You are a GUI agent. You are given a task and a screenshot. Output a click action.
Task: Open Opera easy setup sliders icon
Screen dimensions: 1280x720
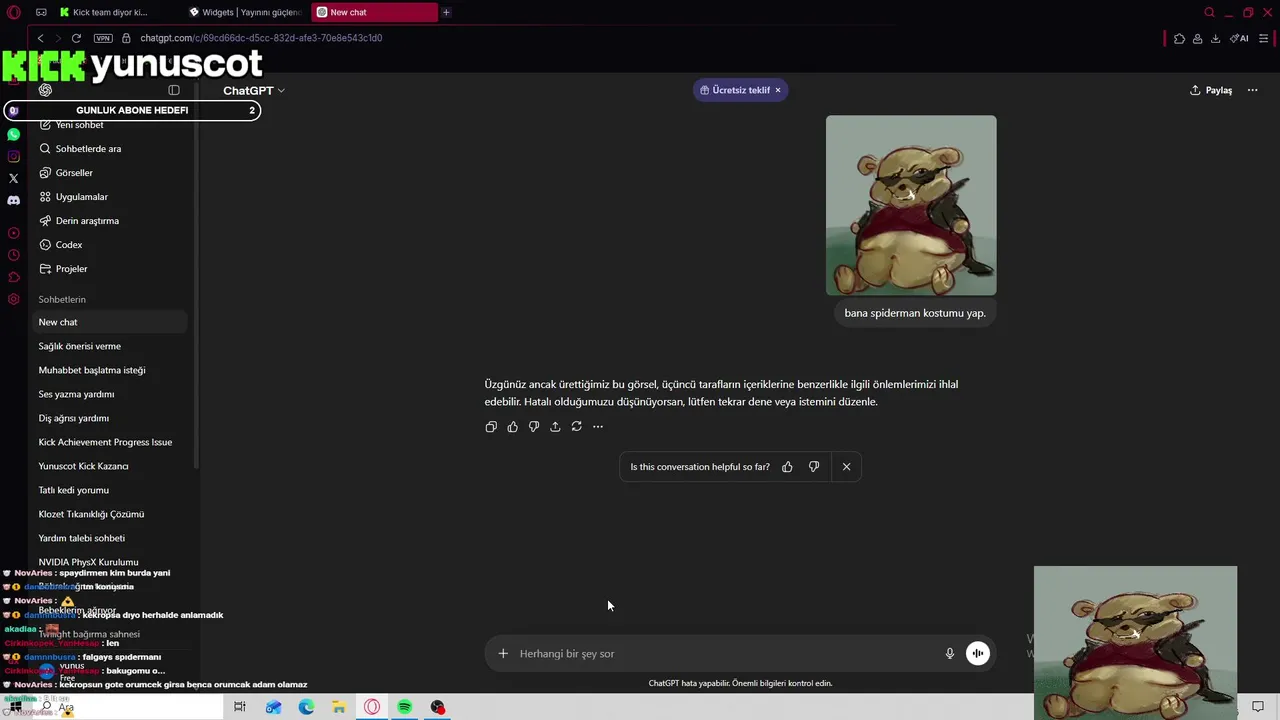1264,38
